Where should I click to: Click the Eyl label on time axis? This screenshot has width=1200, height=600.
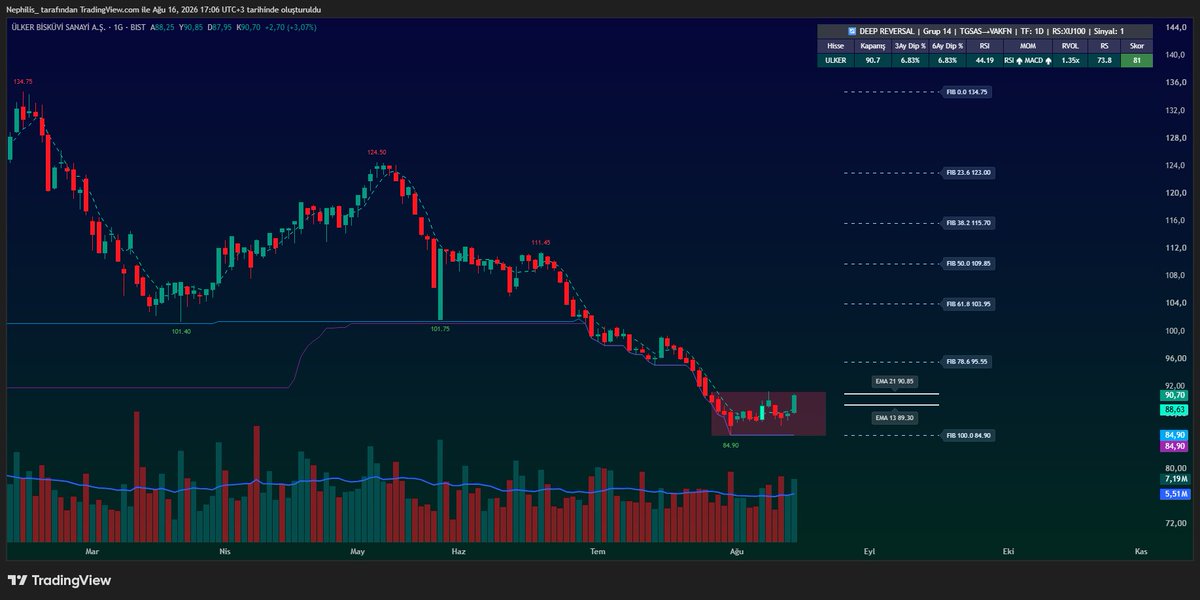tap(869, 551)
